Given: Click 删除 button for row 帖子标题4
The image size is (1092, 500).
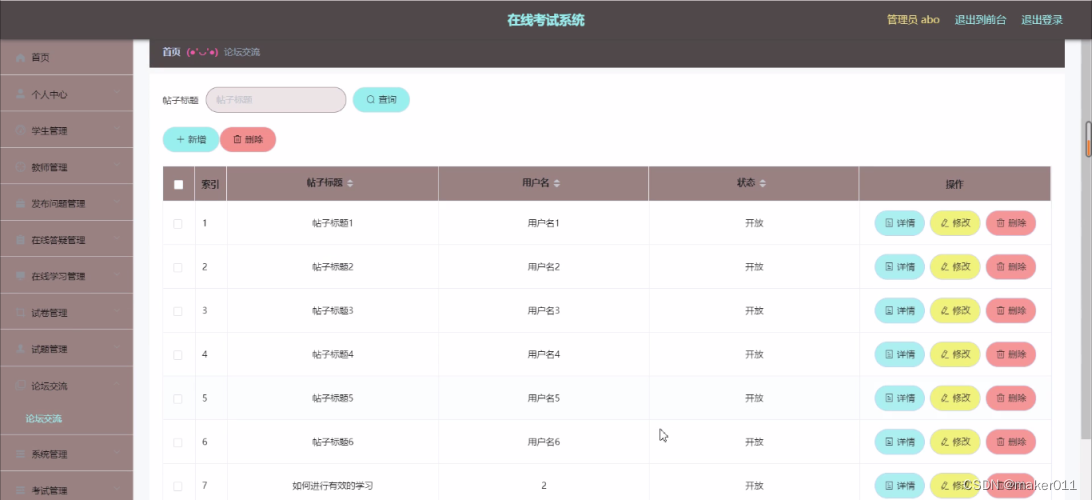Looking at the screenshot, I should pos(1011,354).
